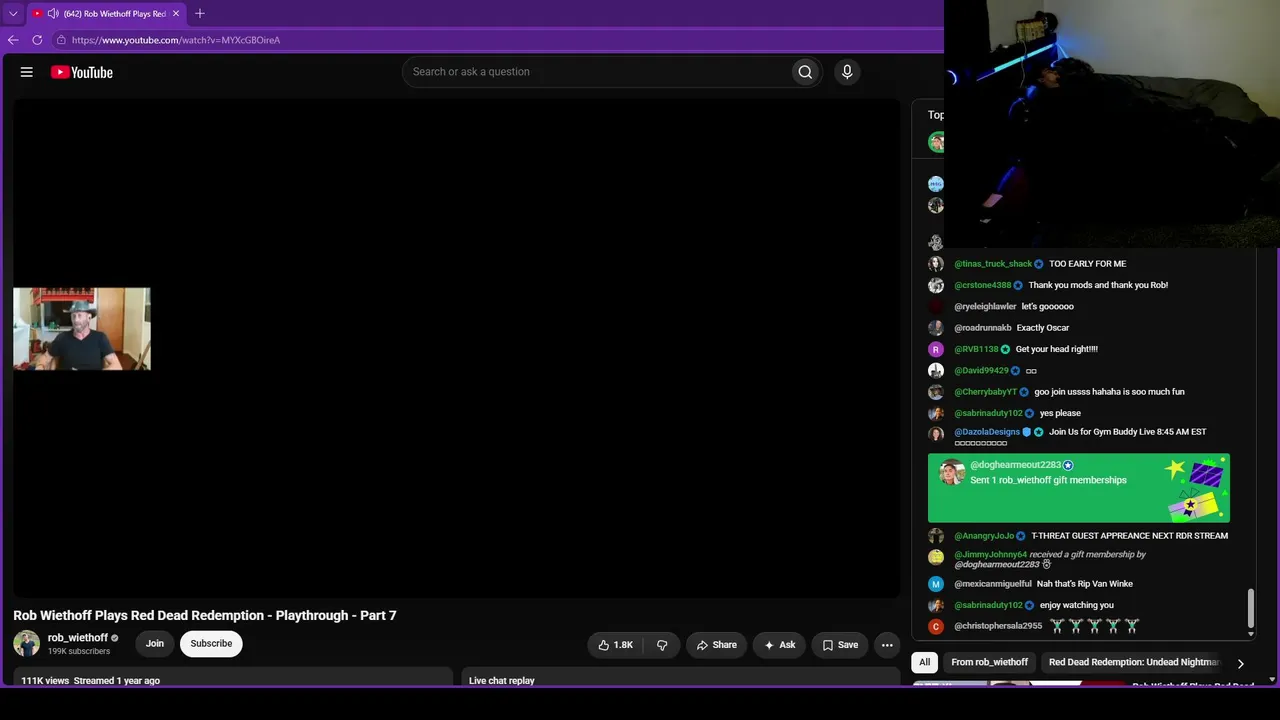Like the video showing 1.8K likes

(x=616, y=645)
